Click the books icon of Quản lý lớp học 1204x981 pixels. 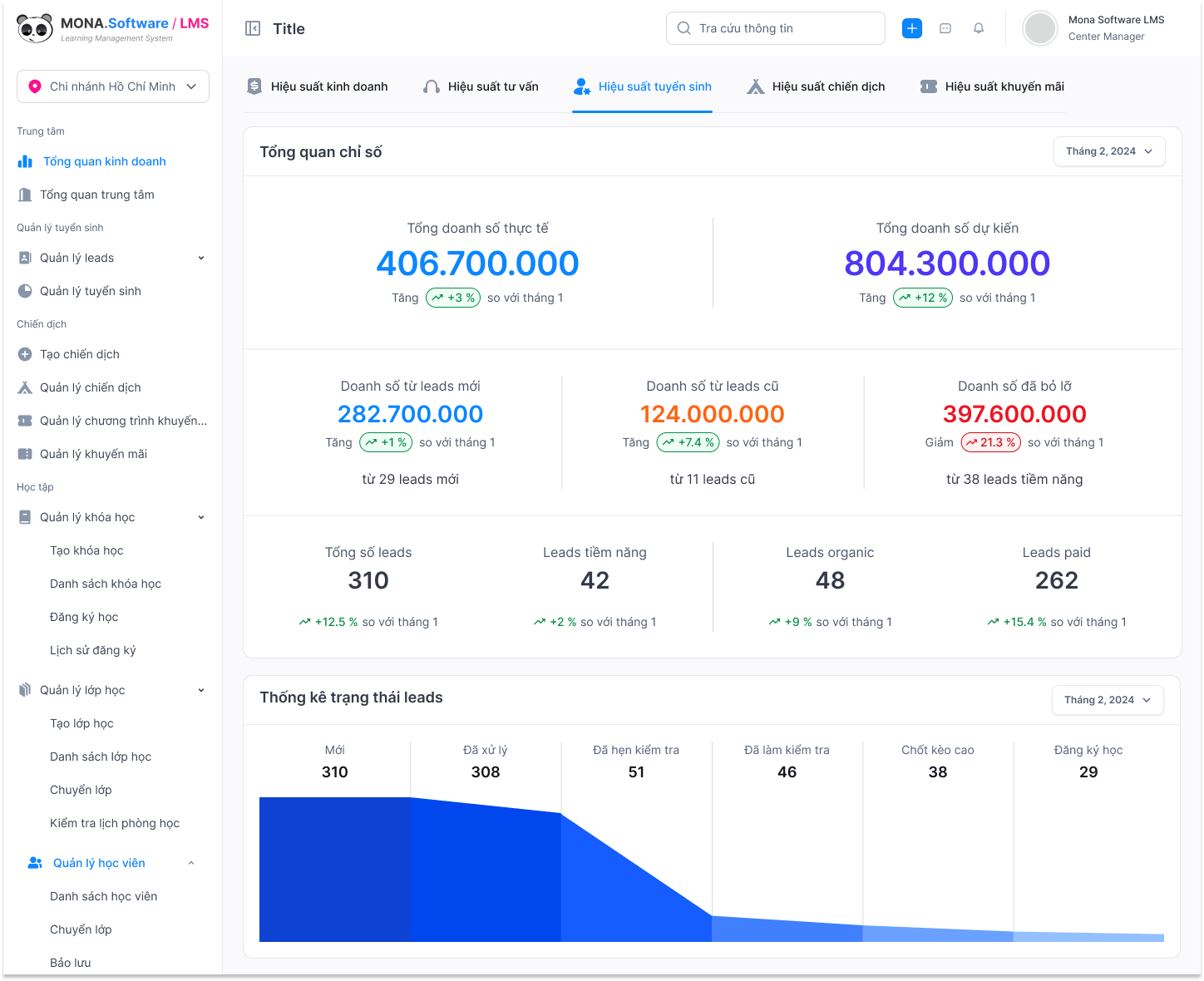pos(25,690)
